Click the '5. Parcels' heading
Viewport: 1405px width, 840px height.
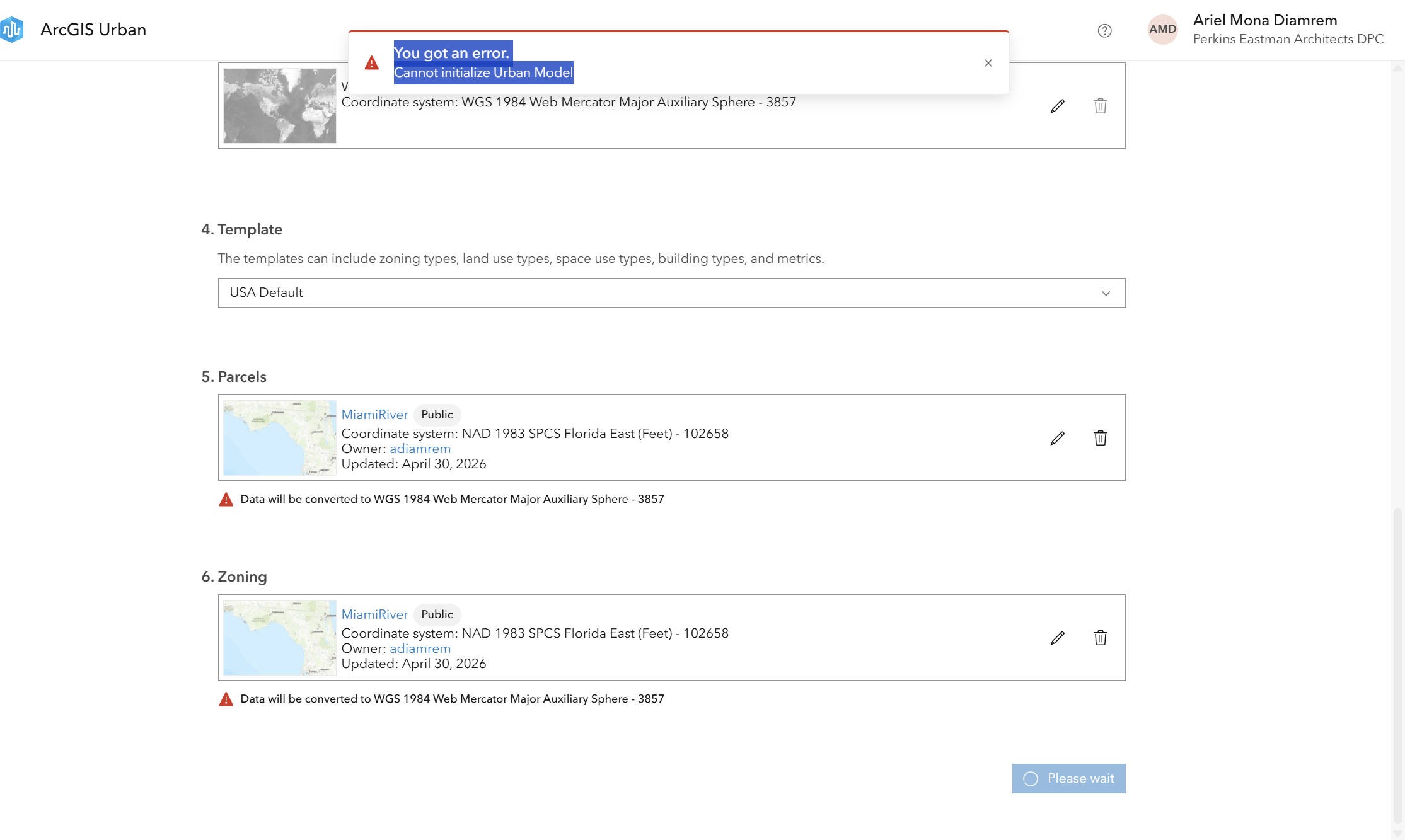pyautogui.click(x=234, y=377)
